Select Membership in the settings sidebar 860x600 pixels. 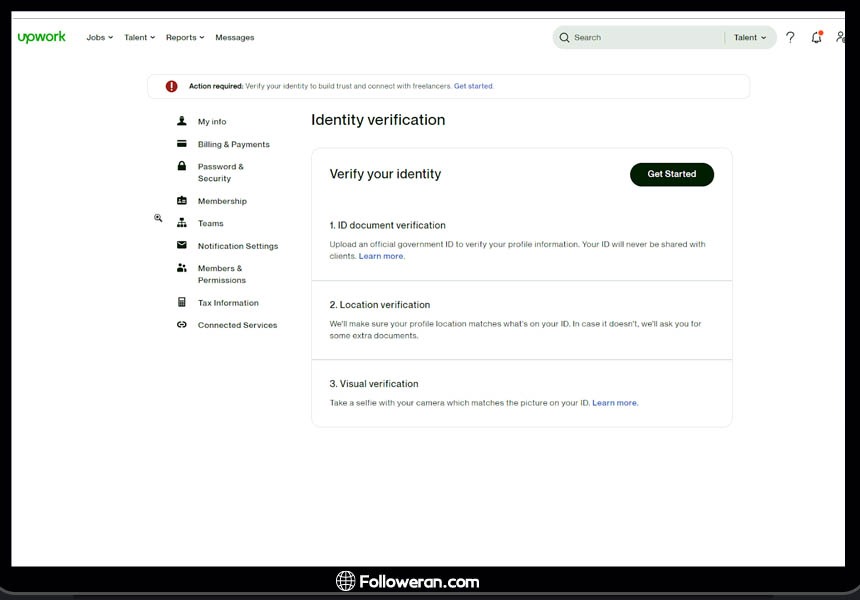[222, 201]
